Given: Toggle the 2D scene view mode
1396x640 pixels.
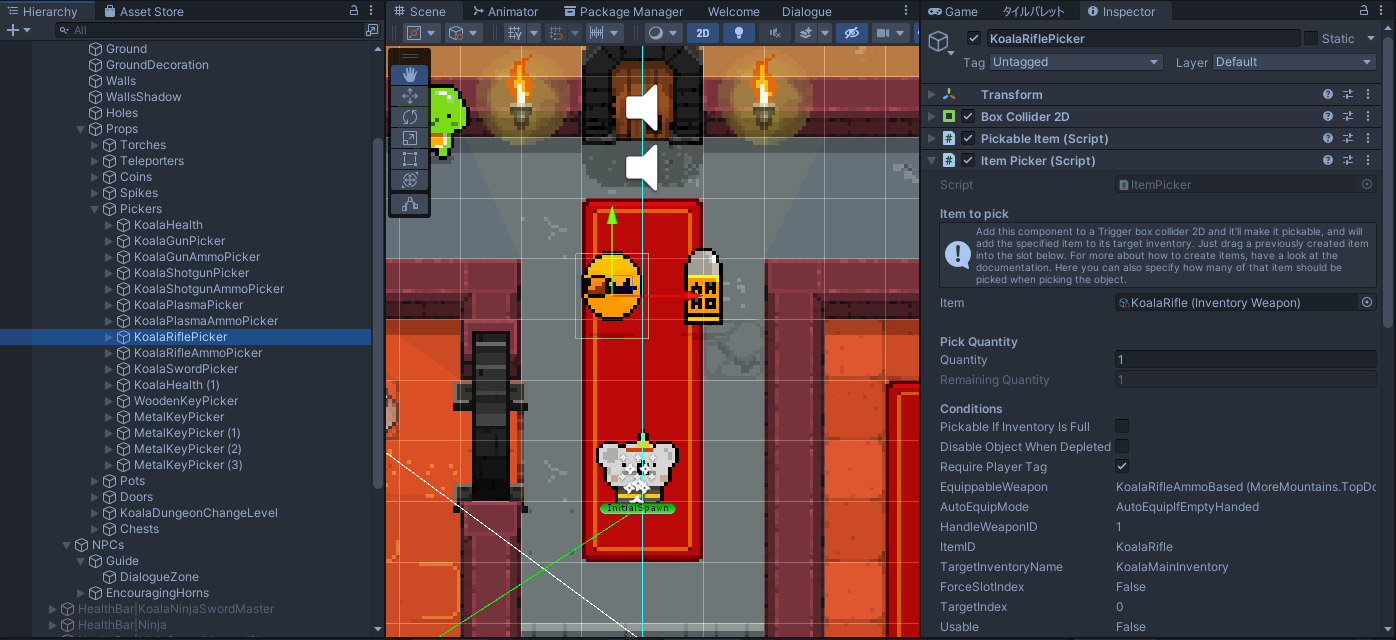Looking at the screenshot, I should (x=703, y=33).
